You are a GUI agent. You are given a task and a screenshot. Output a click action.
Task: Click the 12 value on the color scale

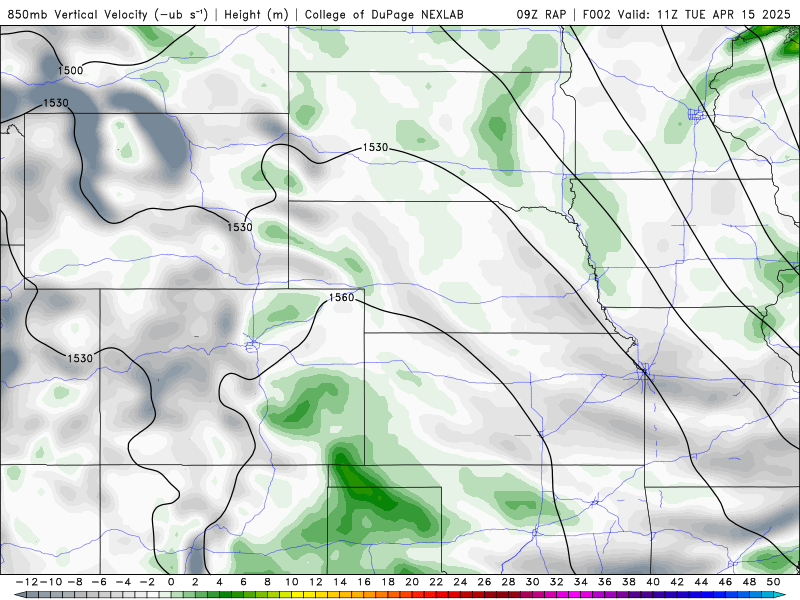click(x=316, y=582)
